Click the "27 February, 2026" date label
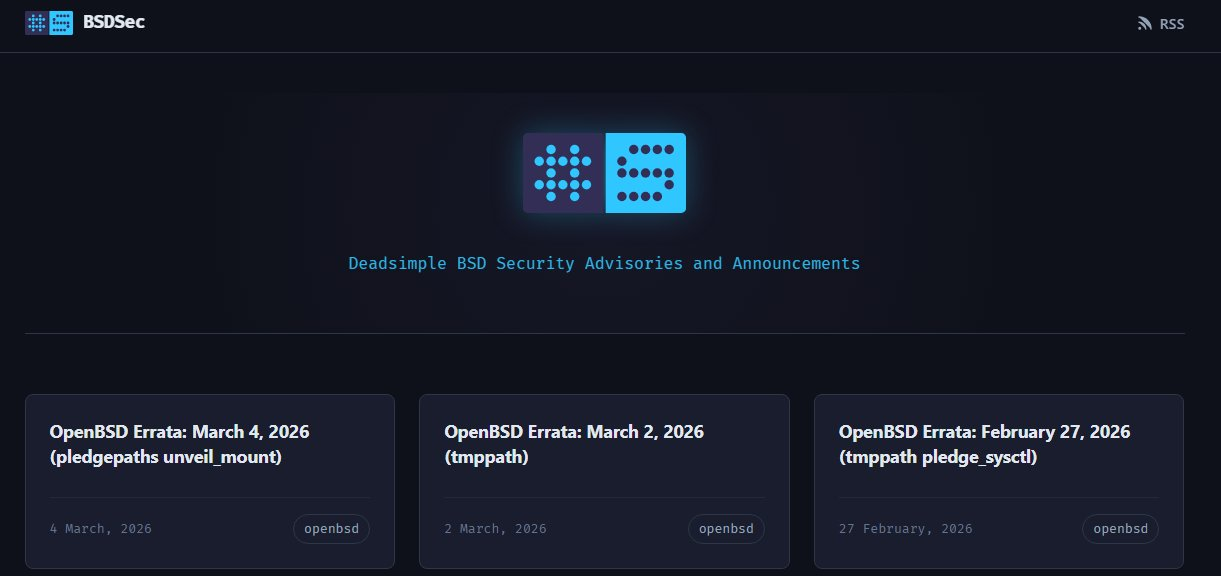Viewport: 1221px width, 576px height. click(905, 528)
